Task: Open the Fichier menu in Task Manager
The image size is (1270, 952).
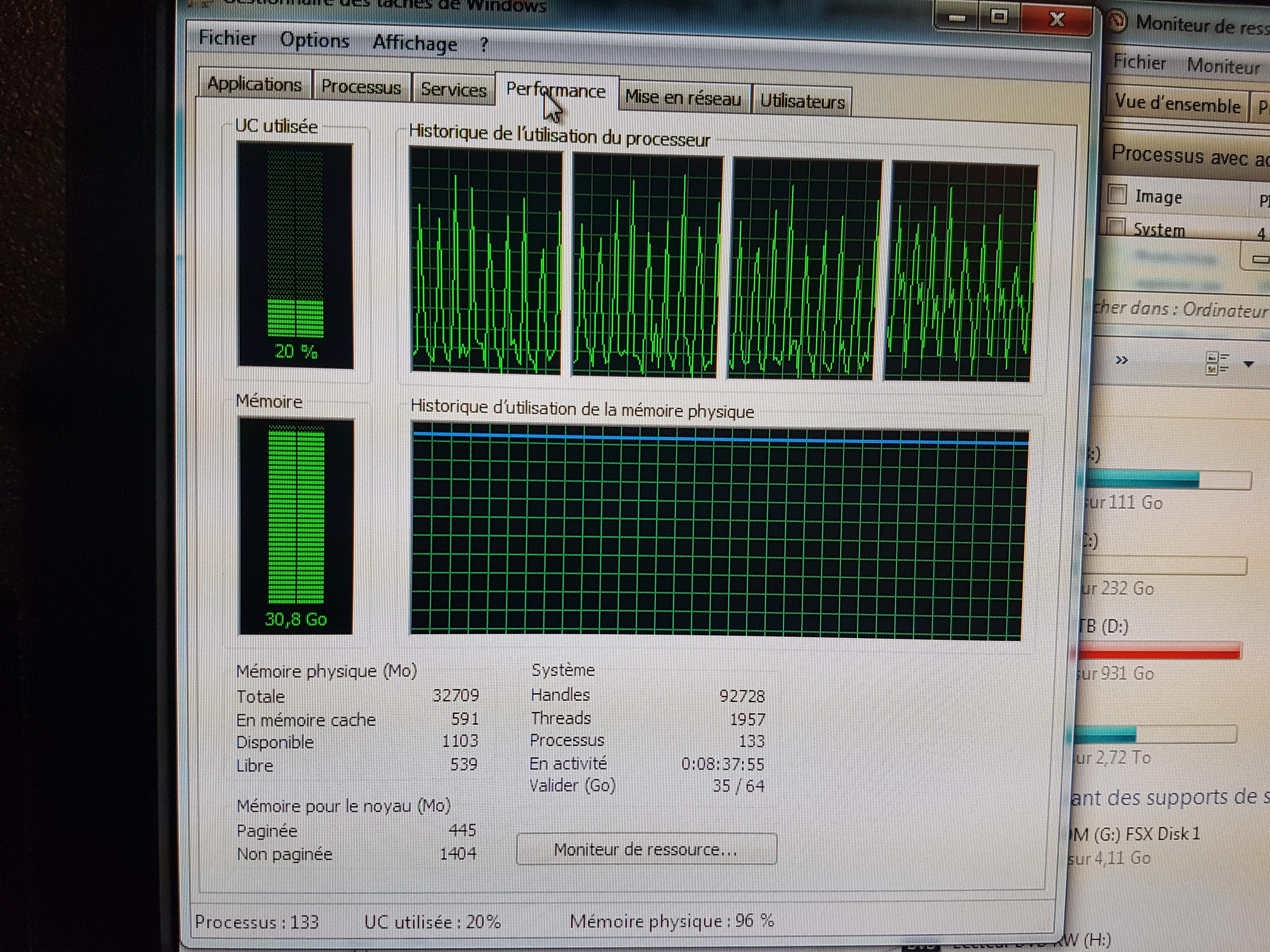Action: (x=227, y=38)
